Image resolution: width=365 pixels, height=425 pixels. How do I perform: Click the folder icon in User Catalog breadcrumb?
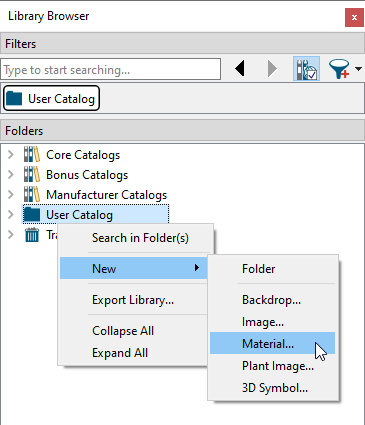pyautogui.click(x=14, y=98)
